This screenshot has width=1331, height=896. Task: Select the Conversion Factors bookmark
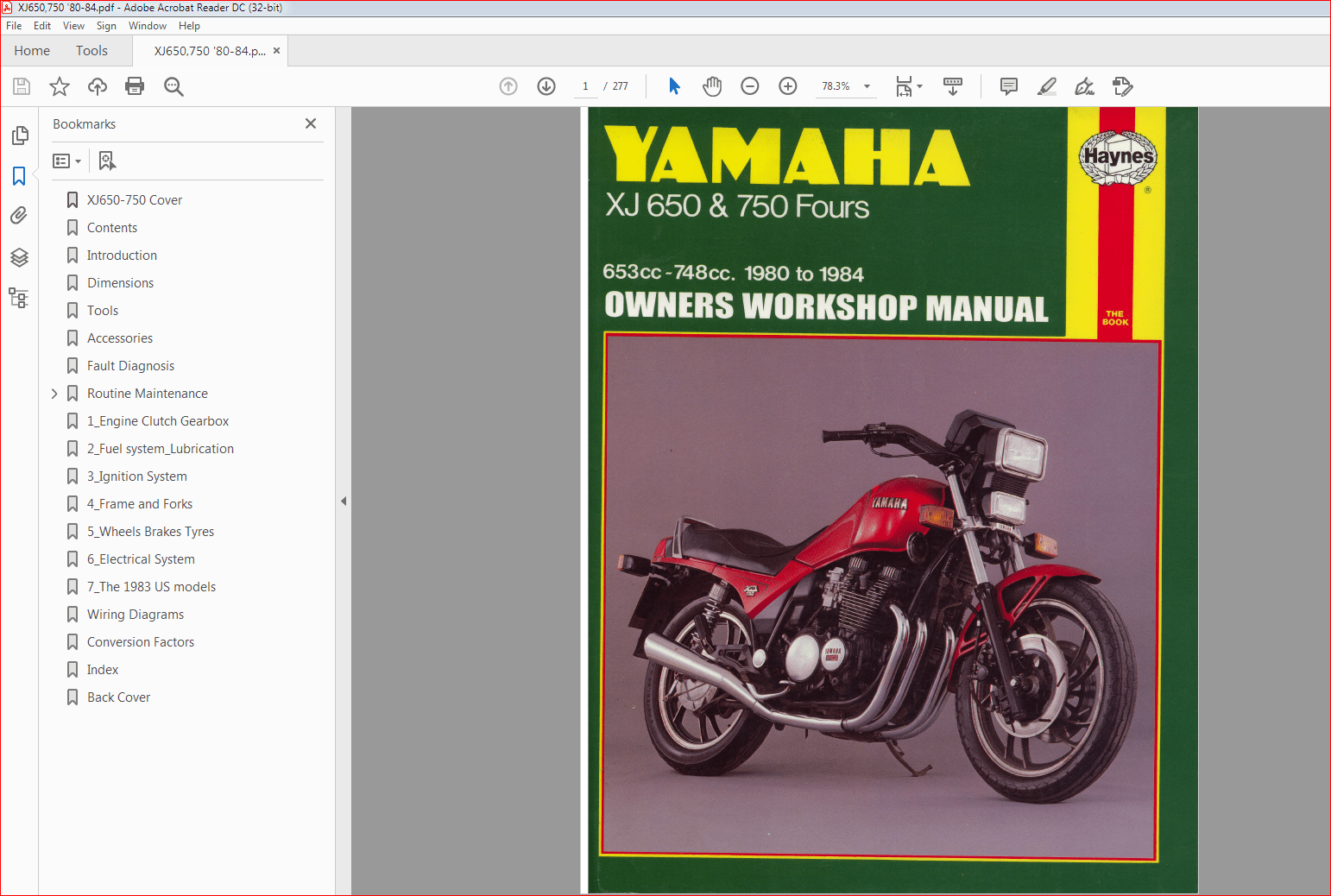click(141, 642)
